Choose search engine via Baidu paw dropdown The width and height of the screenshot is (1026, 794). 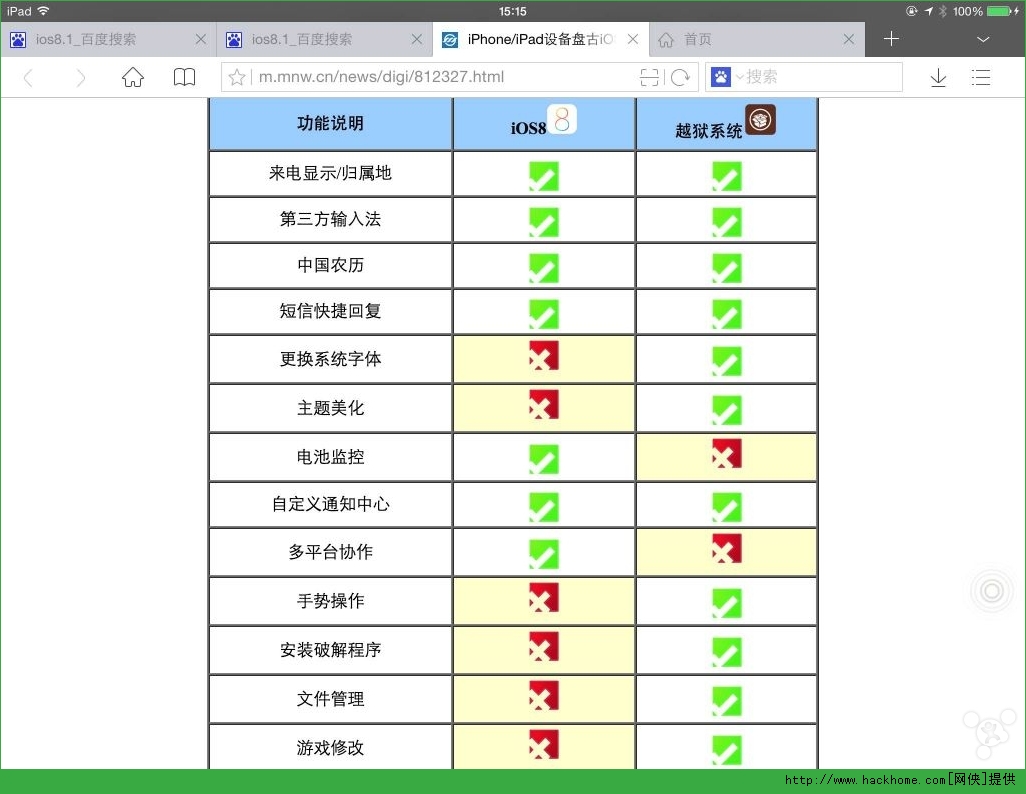click(x=726, y=77)
